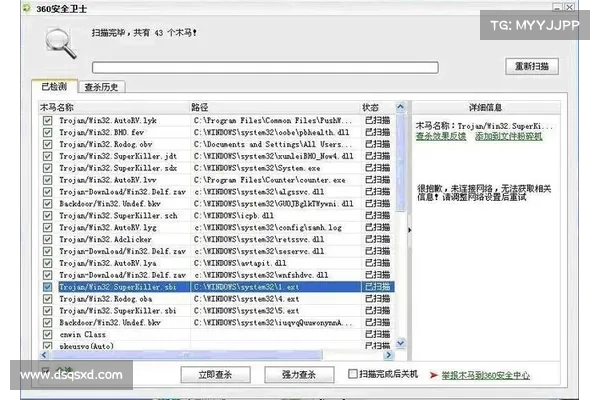Click path C:\Program Files\Counter\counter.exe
The width and height of the screenshot is (600, 400).
[269, 180]
